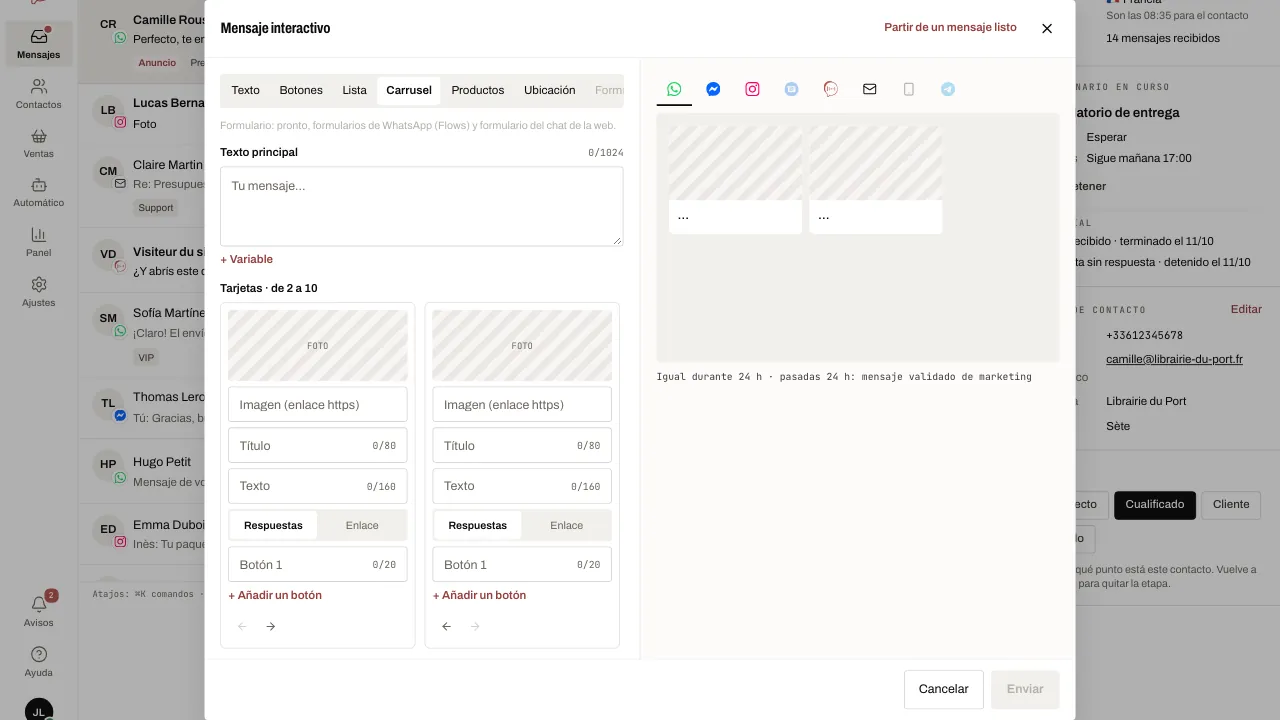Toggle second card to Enlace mode
The height and width of the screenshot is (720, 1280).
(566, 525)
